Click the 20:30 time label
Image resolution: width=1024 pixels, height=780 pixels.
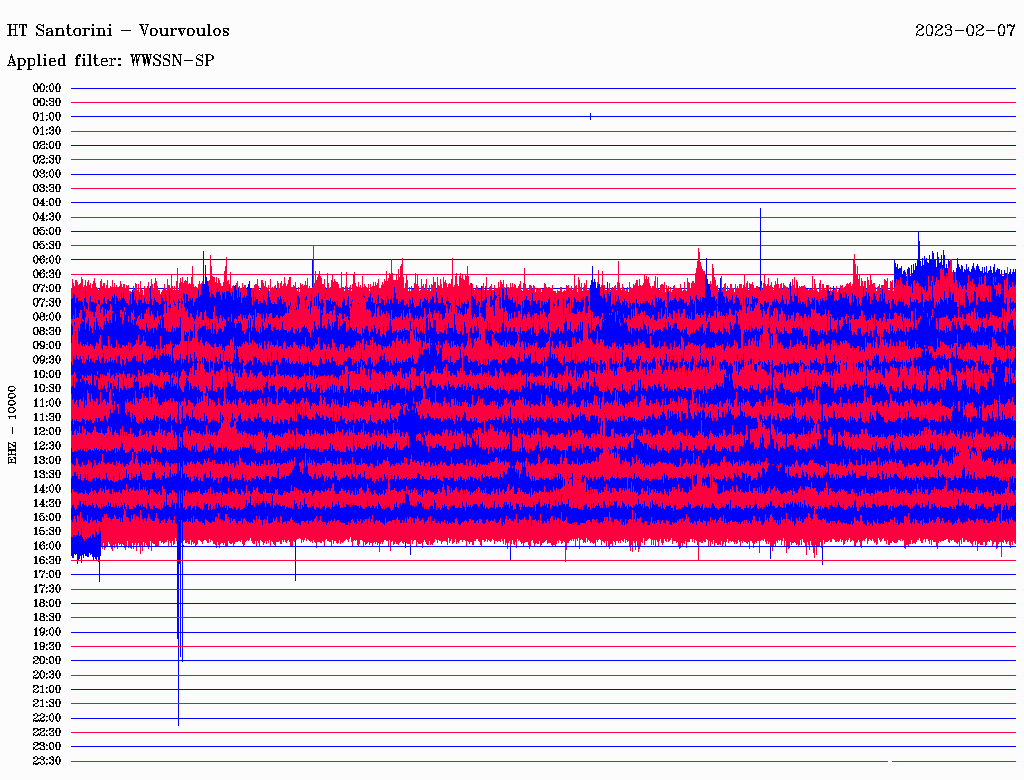point(47,675)
